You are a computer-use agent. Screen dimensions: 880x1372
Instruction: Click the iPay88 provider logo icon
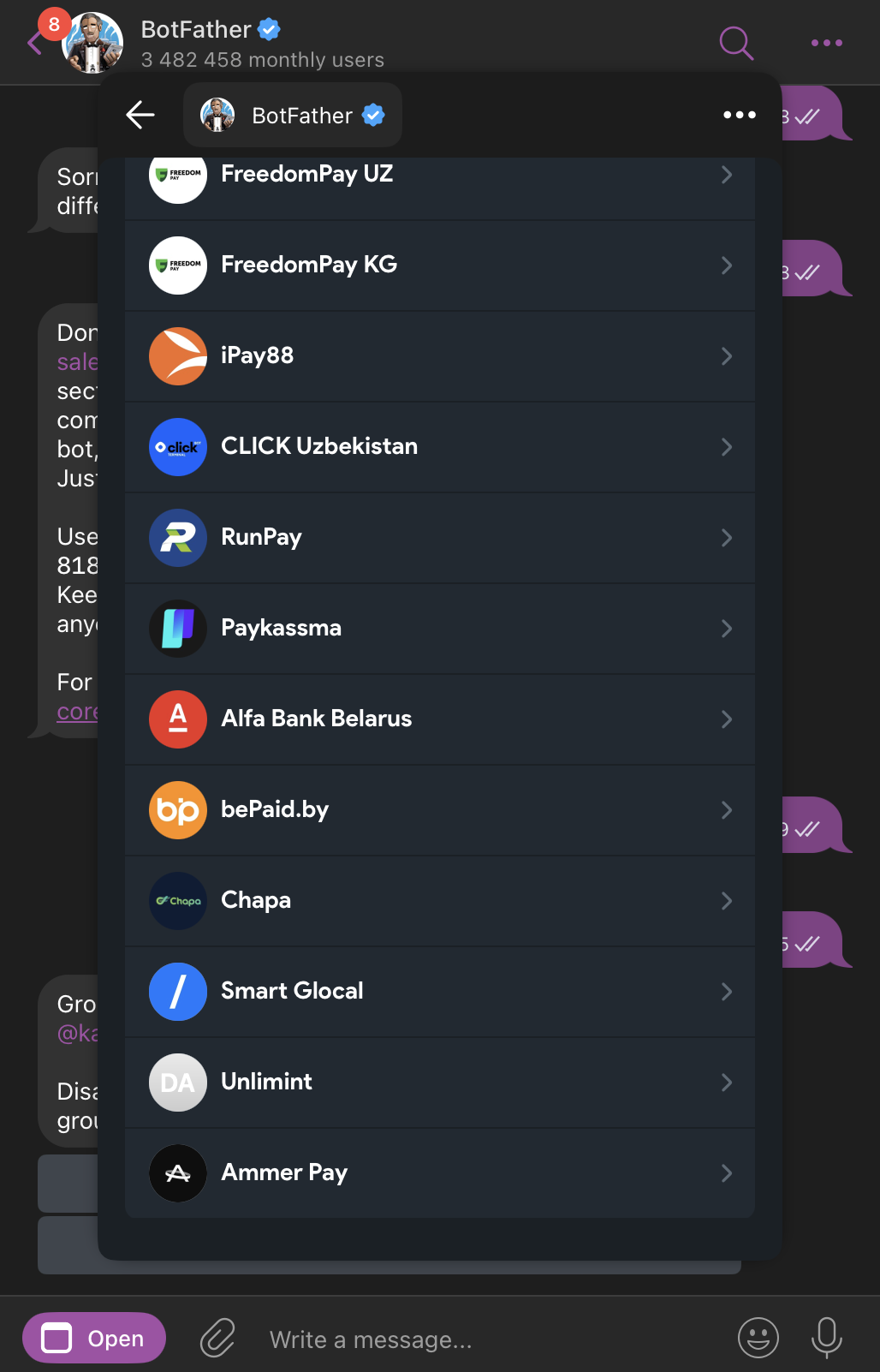click(178, 356)
